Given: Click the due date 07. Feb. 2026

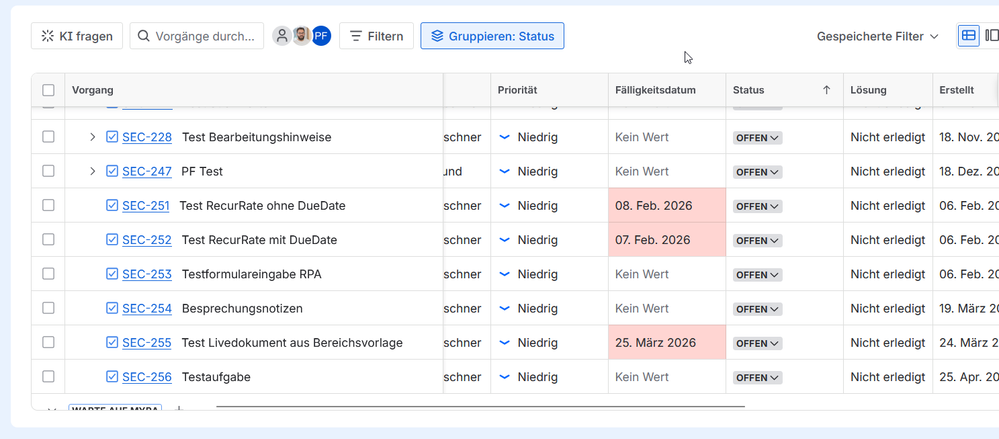Looking at the screenshot, I should pos(652,240).
